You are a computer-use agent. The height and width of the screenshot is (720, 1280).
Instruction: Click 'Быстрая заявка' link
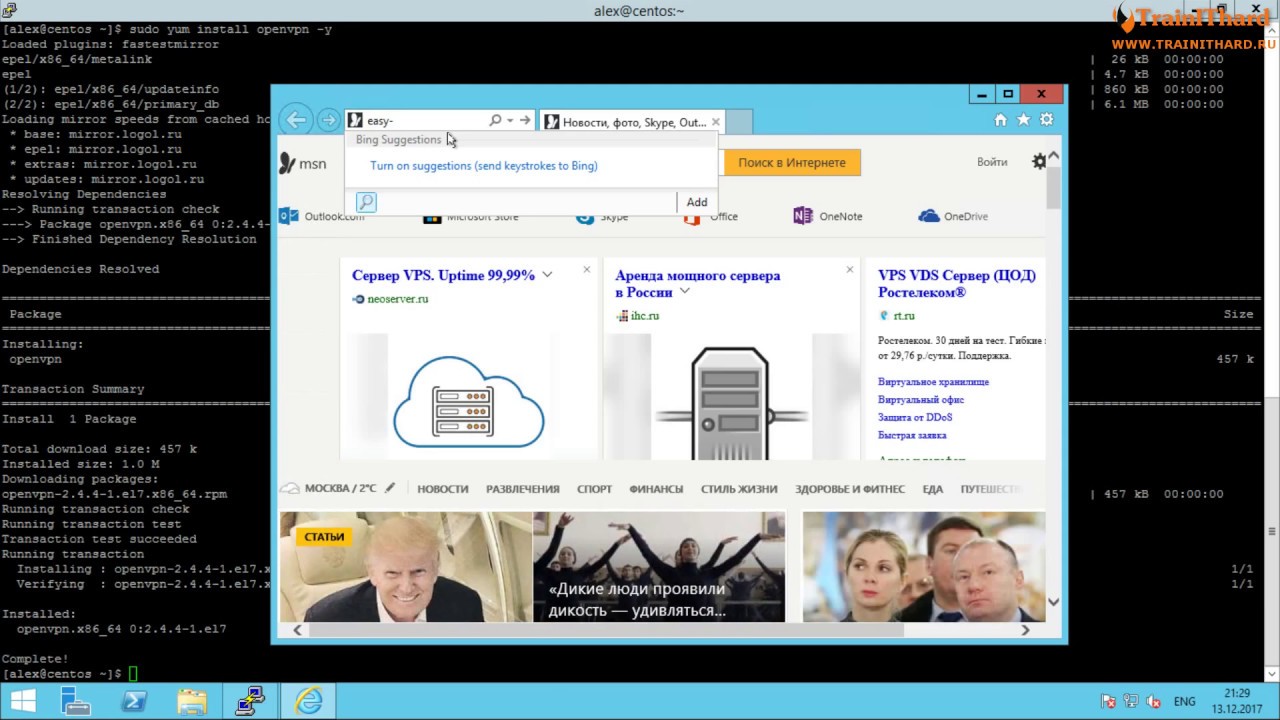click(912, 435)
